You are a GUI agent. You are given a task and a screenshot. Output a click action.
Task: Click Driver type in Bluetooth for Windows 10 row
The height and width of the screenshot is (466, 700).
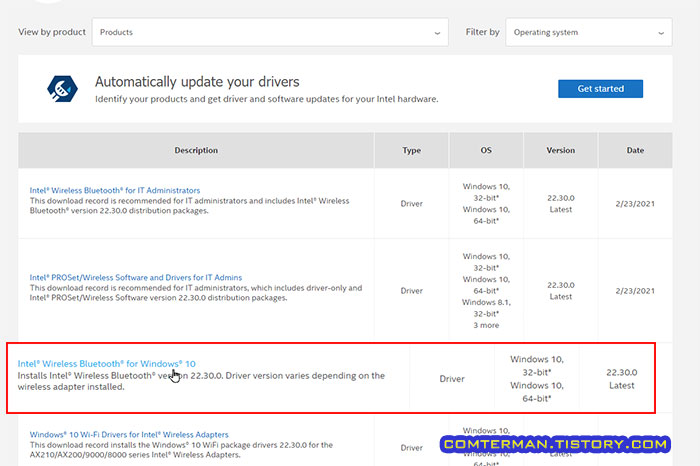[452, 379]
